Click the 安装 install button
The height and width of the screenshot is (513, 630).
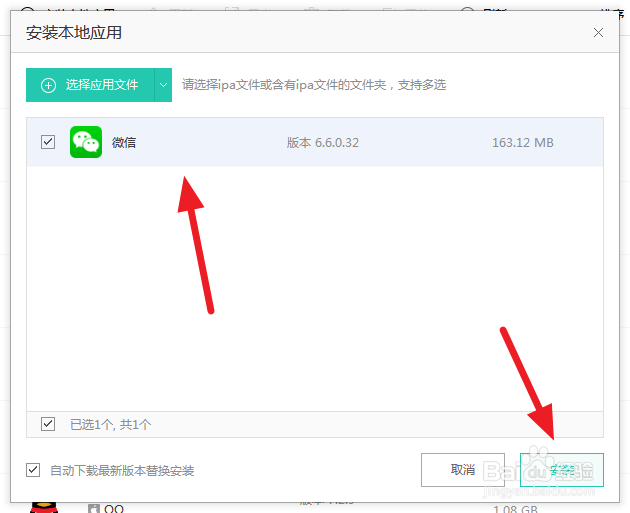[x=562, y=470]
